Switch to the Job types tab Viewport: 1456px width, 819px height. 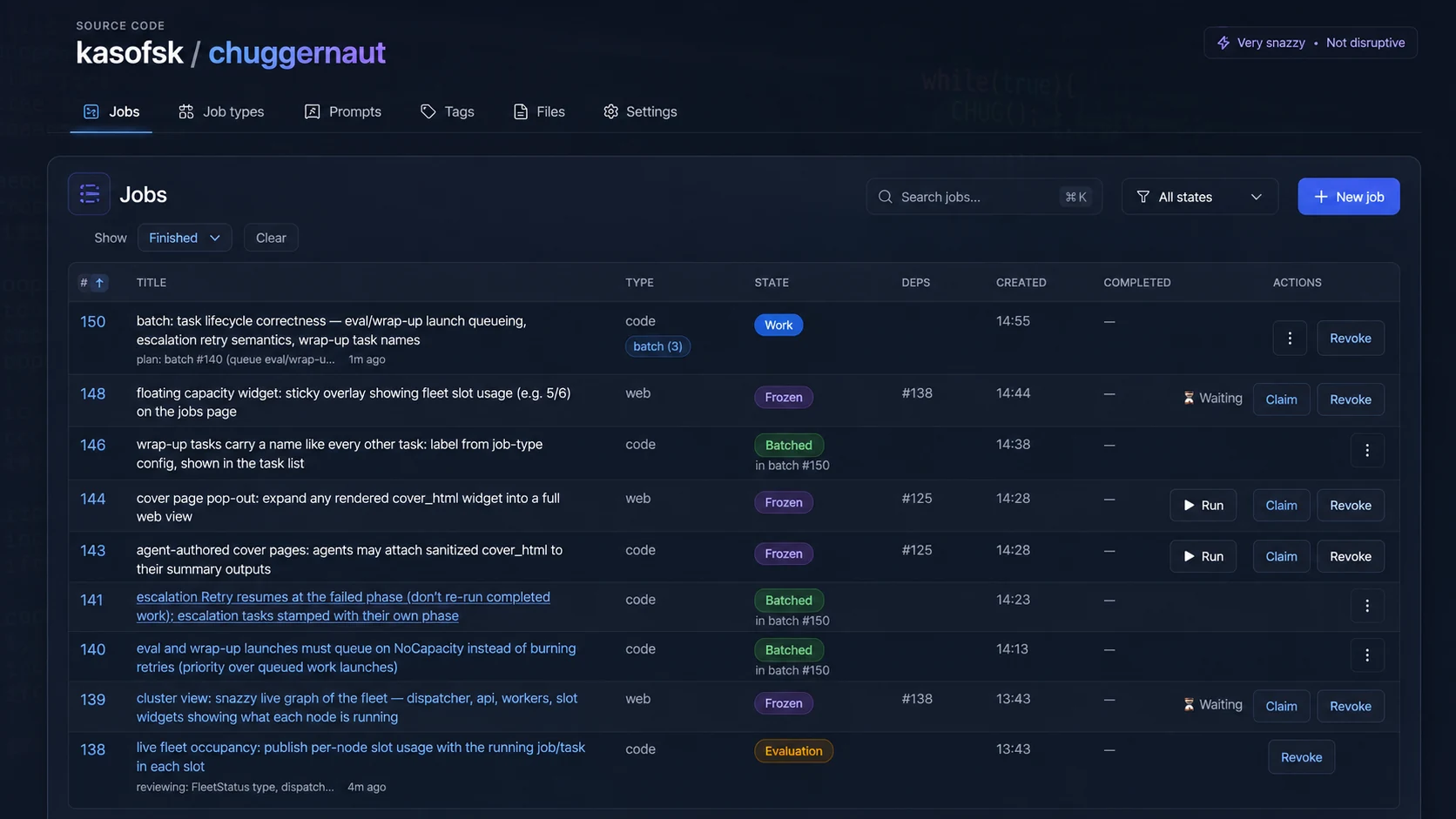[x=221, y=111]
